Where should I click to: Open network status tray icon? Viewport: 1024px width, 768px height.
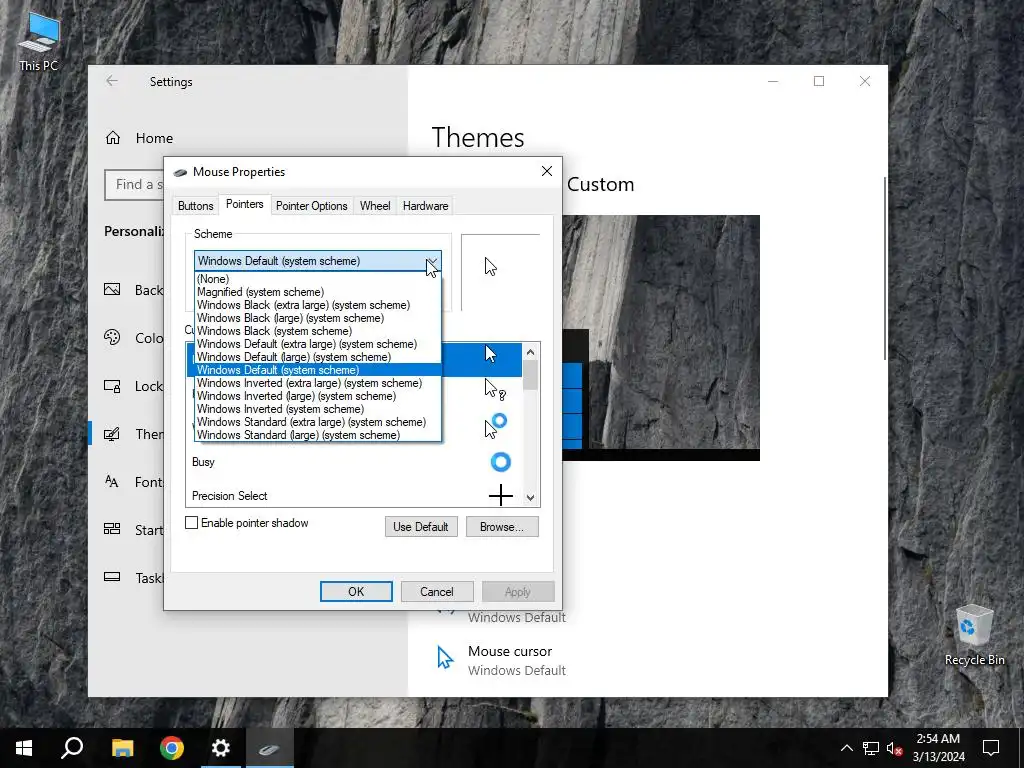click(x=871, y=748)
